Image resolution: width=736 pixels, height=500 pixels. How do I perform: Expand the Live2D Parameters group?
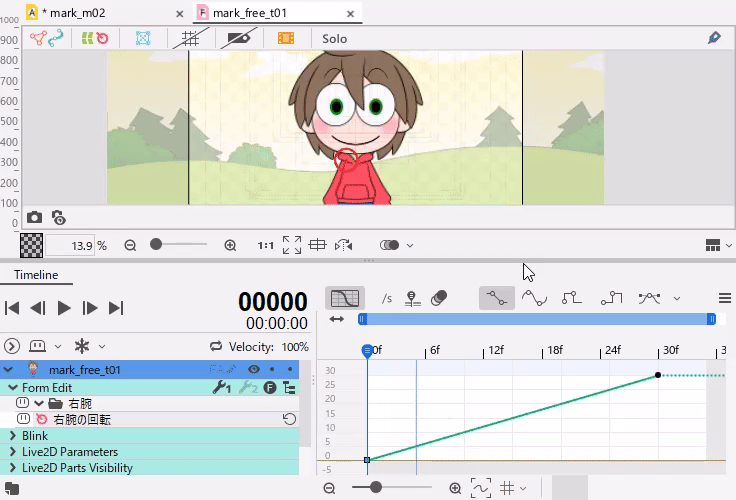13,452
